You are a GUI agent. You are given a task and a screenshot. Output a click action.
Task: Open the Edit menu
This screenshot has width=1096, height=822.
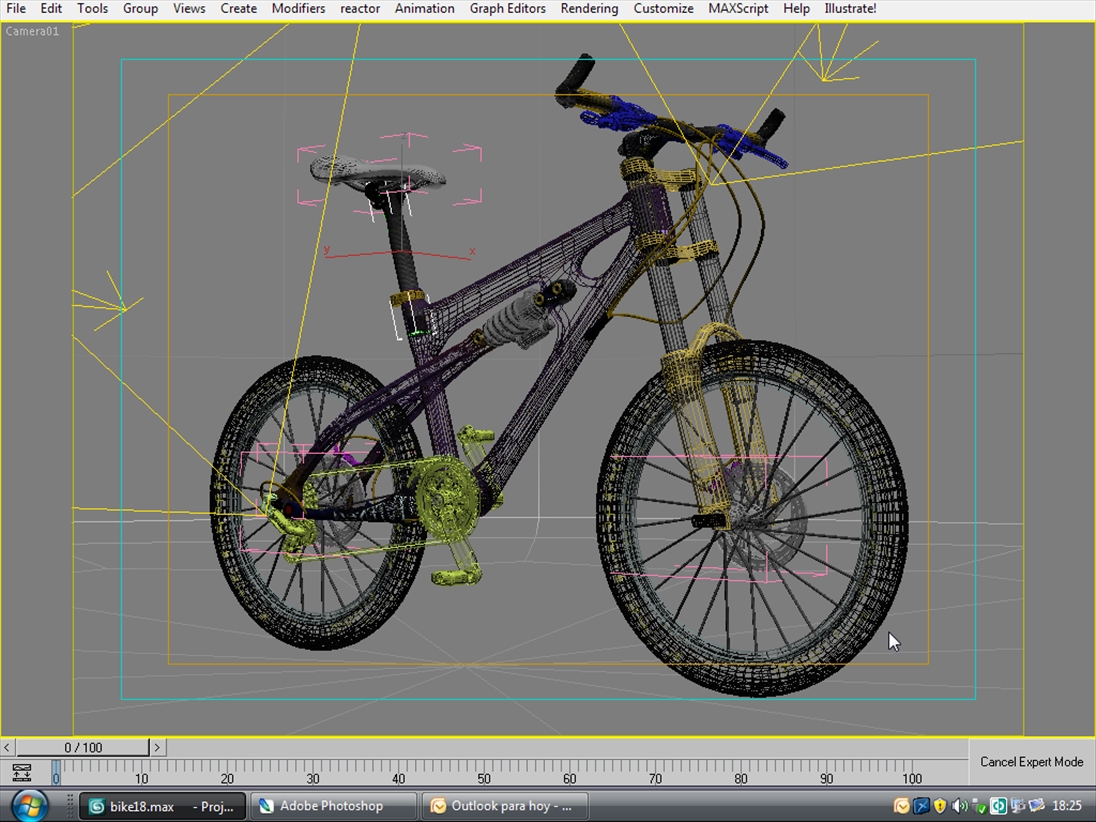(x=51, y=8)
